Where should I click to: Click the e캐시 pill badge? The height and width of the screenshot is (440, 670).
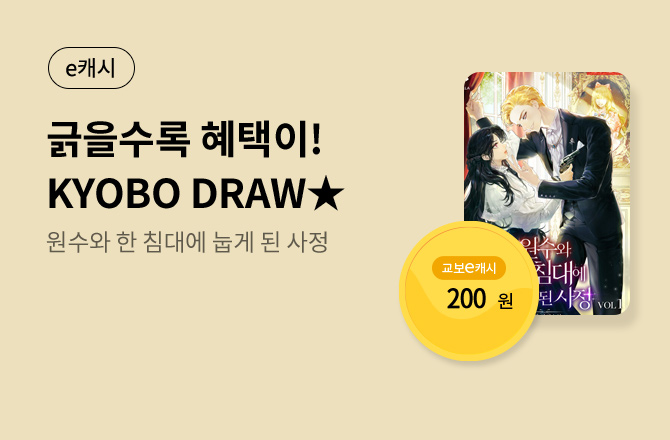[91, 68]
